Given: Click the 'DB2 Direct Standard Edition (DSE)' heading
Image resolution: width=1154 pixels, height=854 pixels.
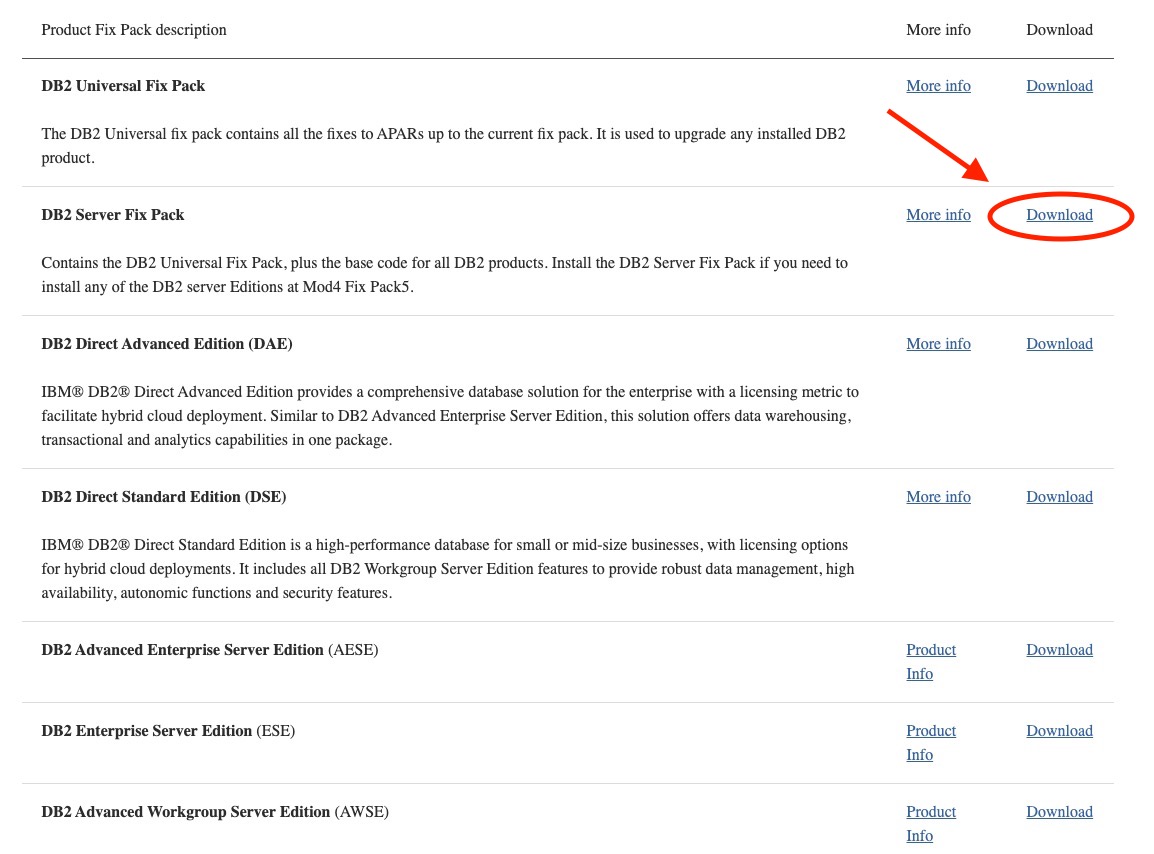Looking at the screenshot, I should click(163, 497).
